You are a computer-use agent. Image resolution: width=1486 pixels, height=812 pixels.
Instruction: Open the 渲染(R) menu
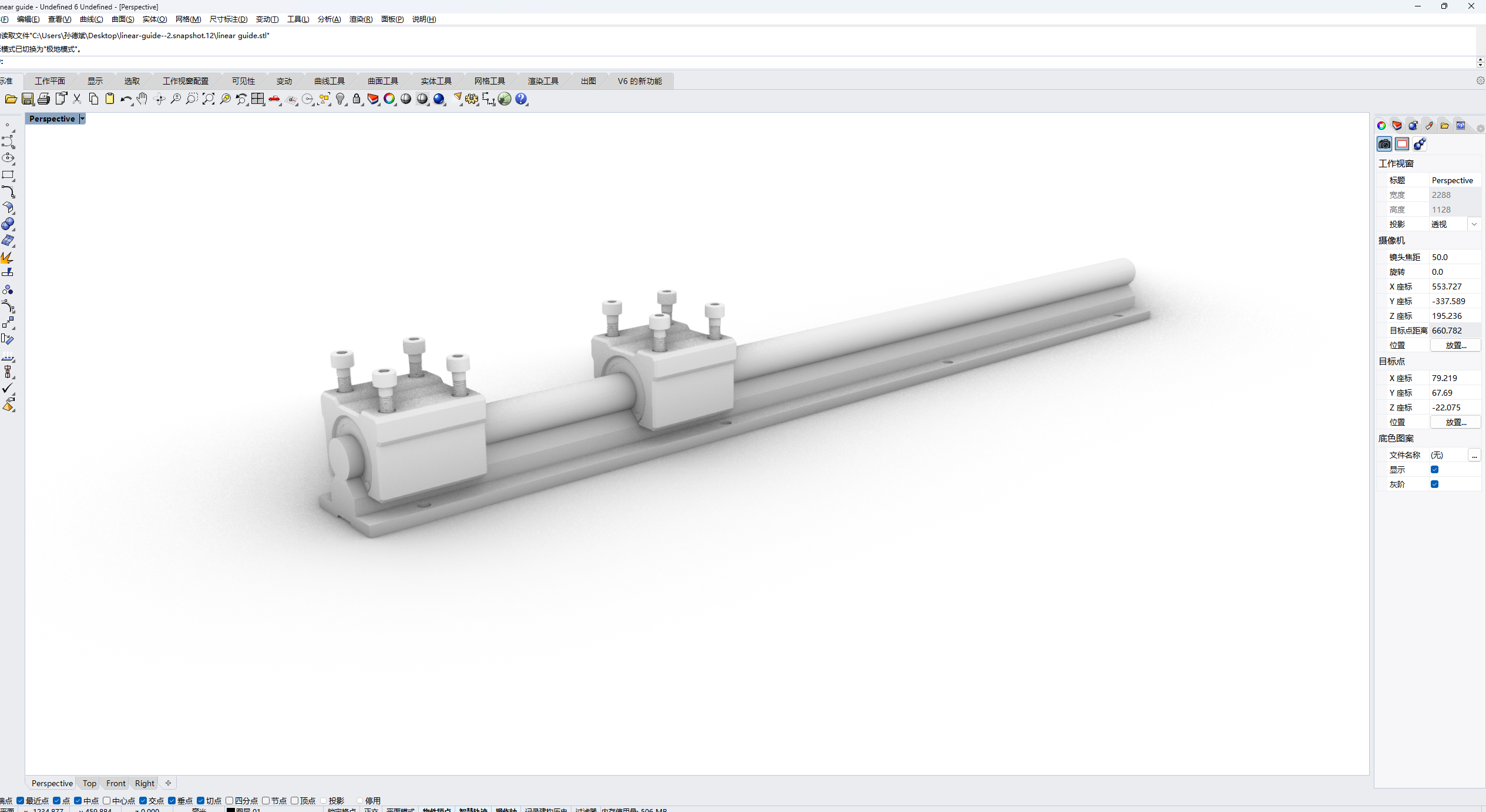361,19
